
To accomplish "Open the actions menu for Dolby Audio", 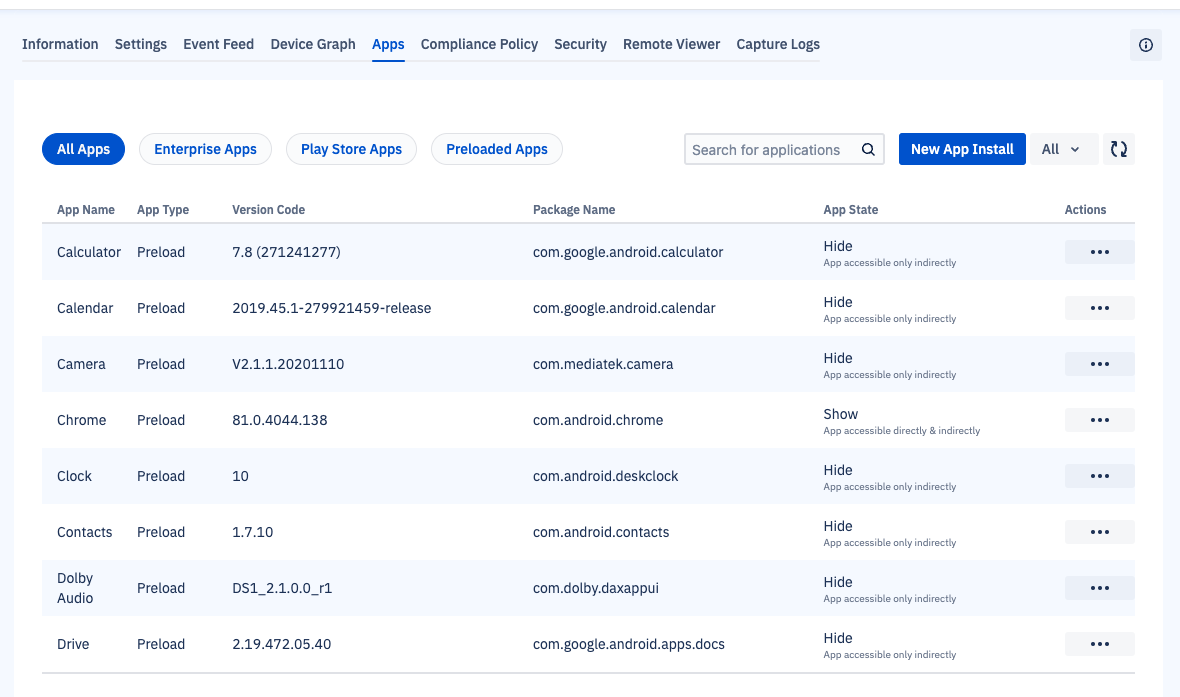I will tap(1099, 588).
